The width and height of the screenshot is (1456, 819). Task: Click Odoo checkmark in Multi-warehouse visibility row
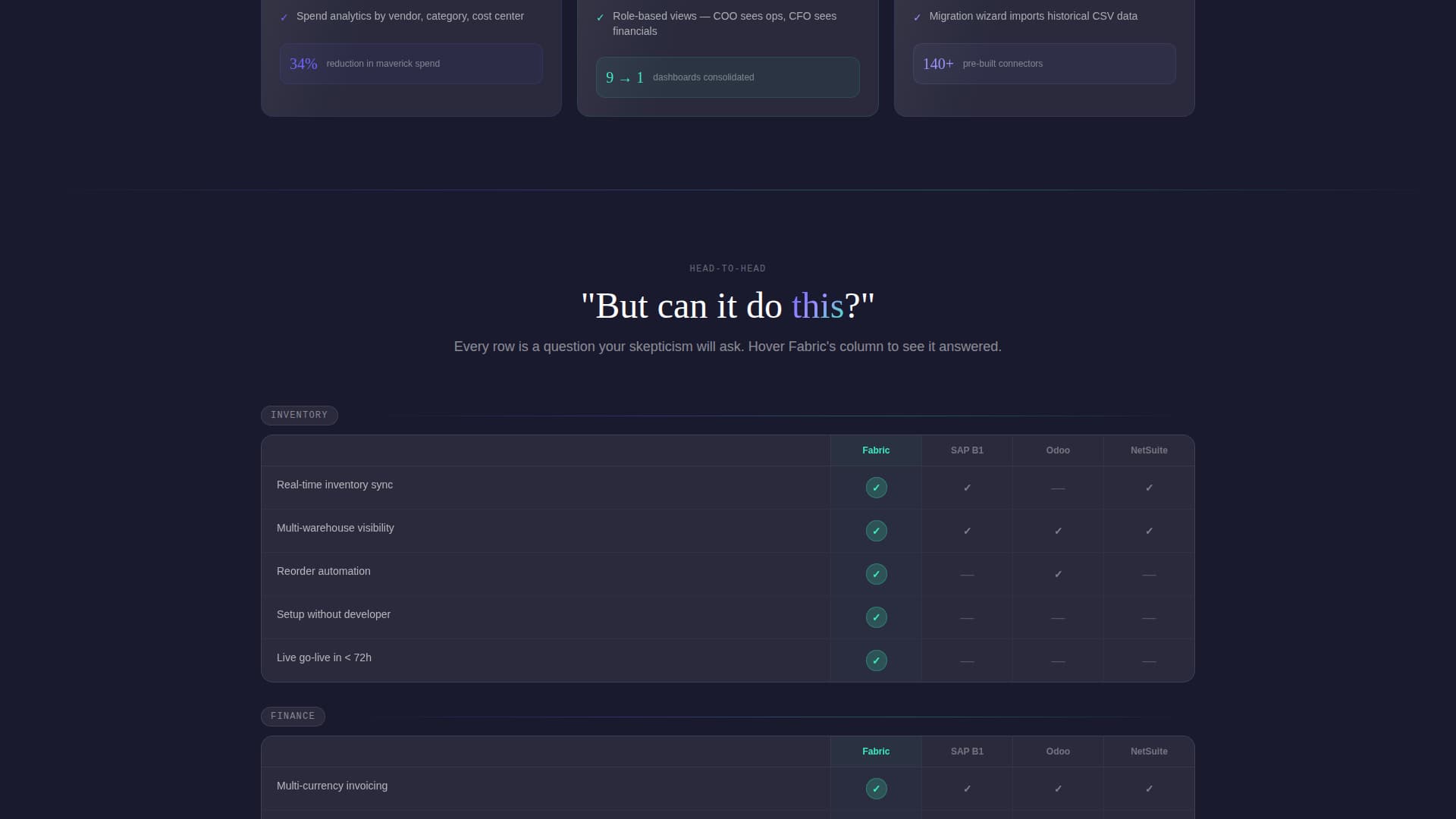click(x=1058, y=531)
